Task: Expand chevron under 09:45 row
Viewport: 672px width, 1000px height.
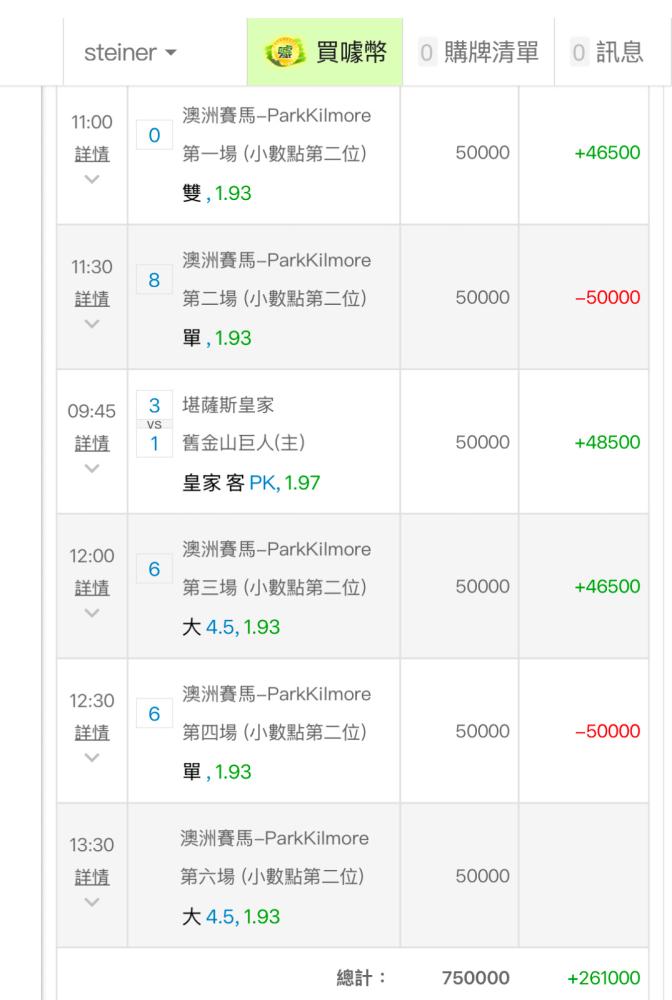Action: tap(92, 468)
